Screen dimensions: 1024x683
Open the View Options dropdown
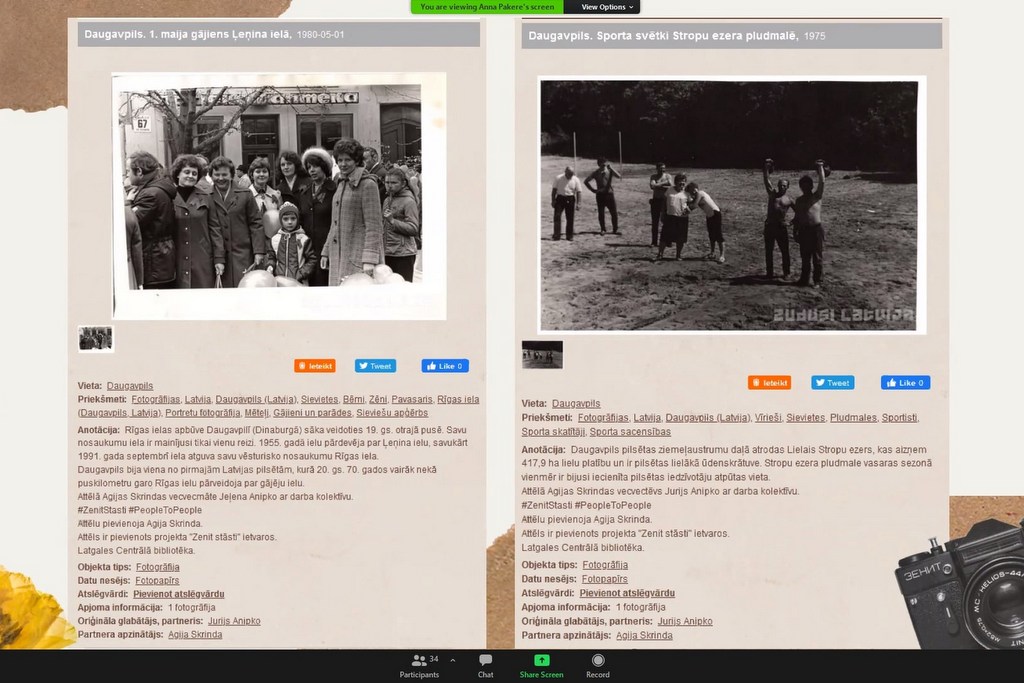(607, 7)
